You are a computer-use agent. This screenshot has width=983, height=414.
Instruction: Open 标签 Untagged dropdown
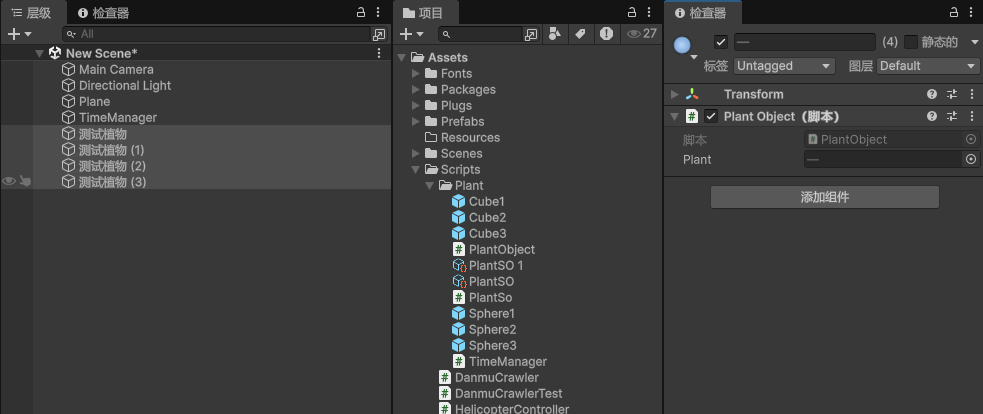tap(784, 66)
